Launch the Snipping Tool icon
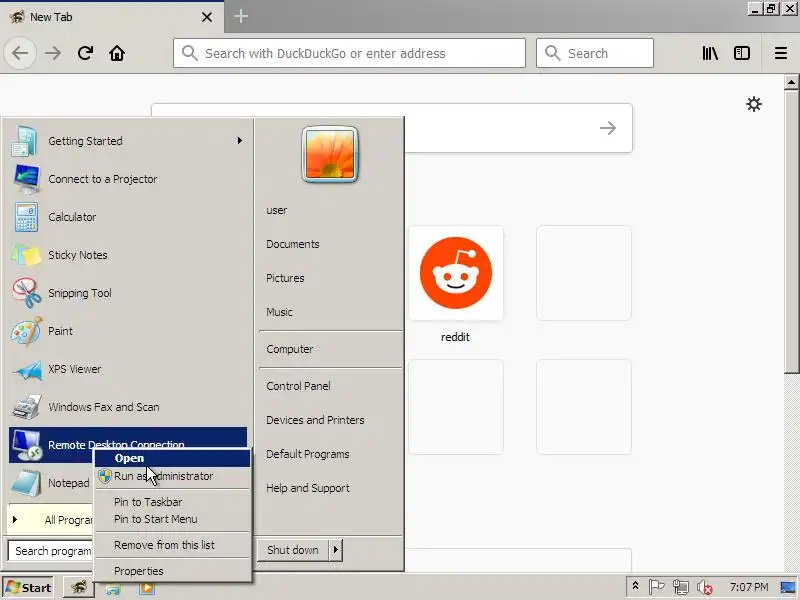 tap(27, 293)
